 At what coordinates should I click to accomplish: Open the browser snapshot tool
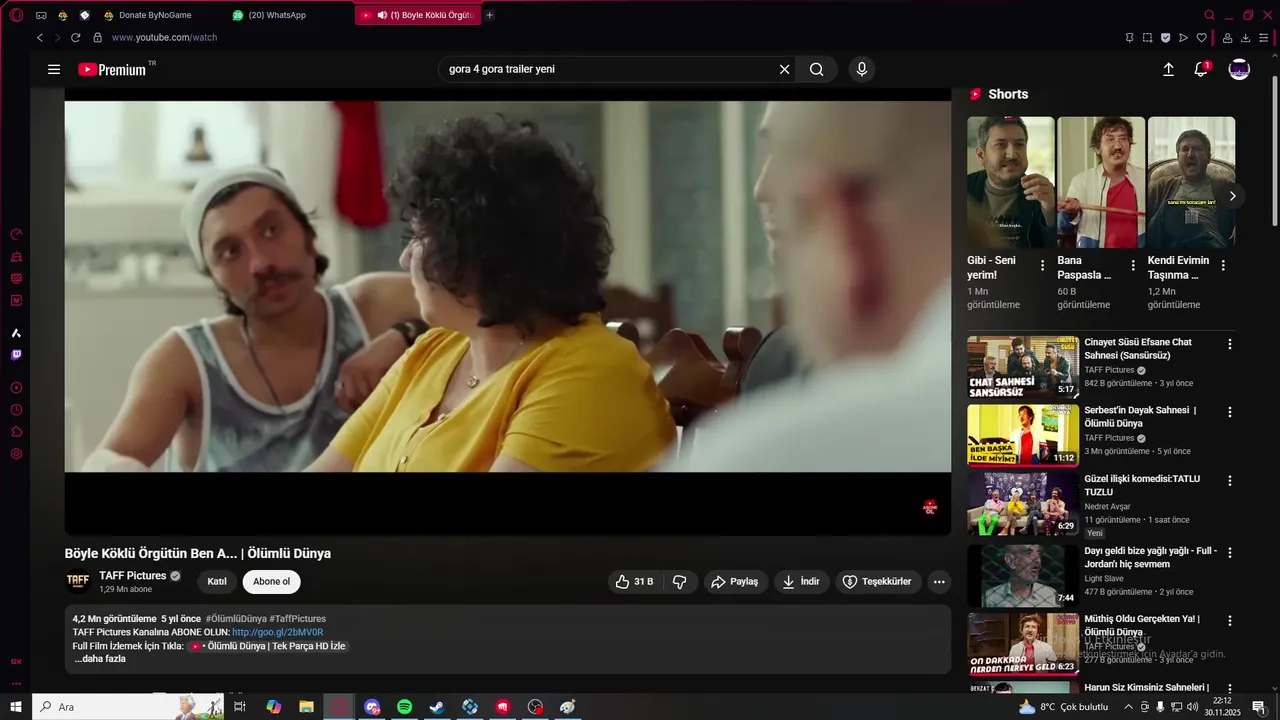click(1147, 38)
